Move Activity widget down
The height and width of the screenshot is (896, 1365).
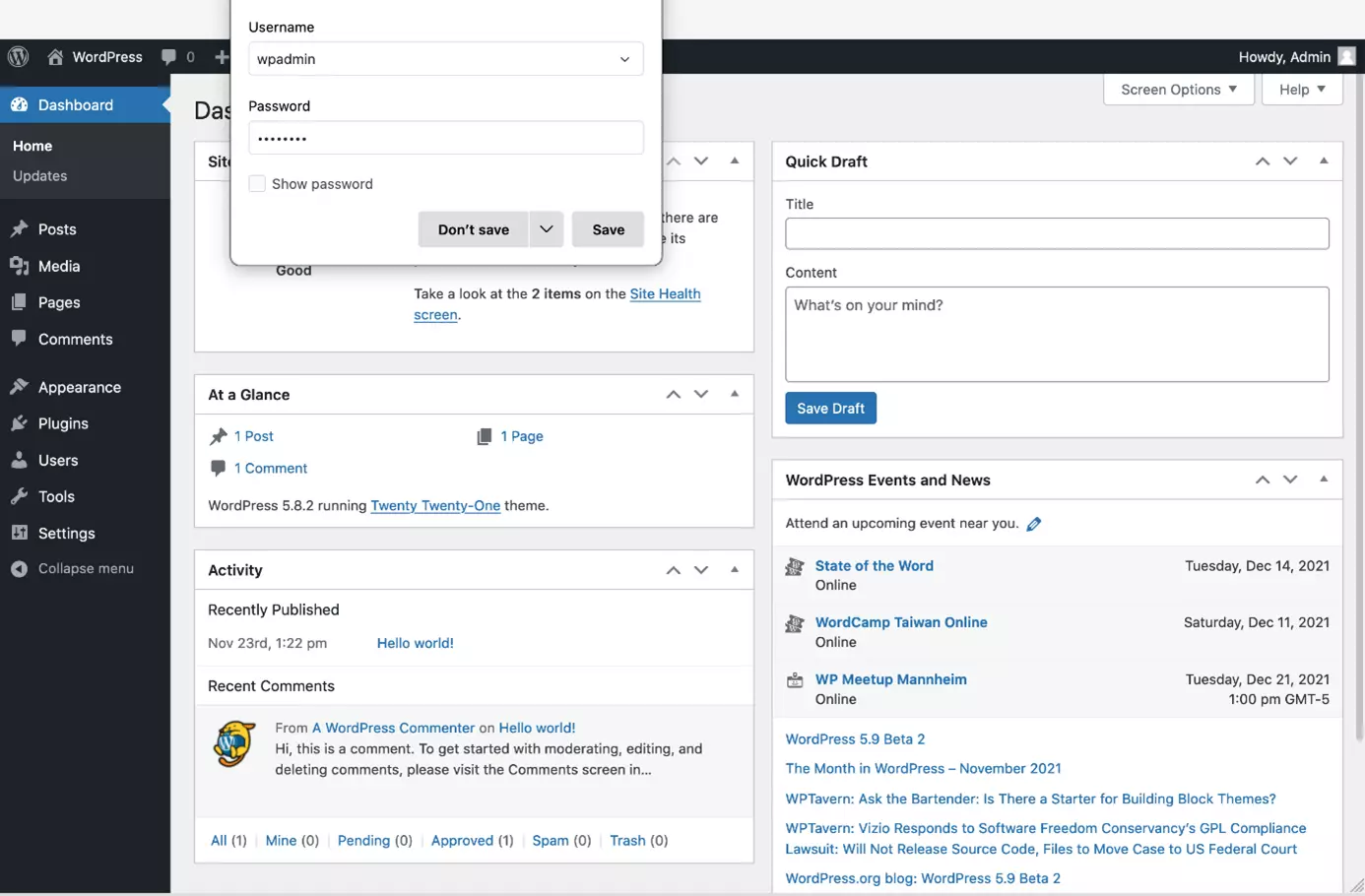701,570
